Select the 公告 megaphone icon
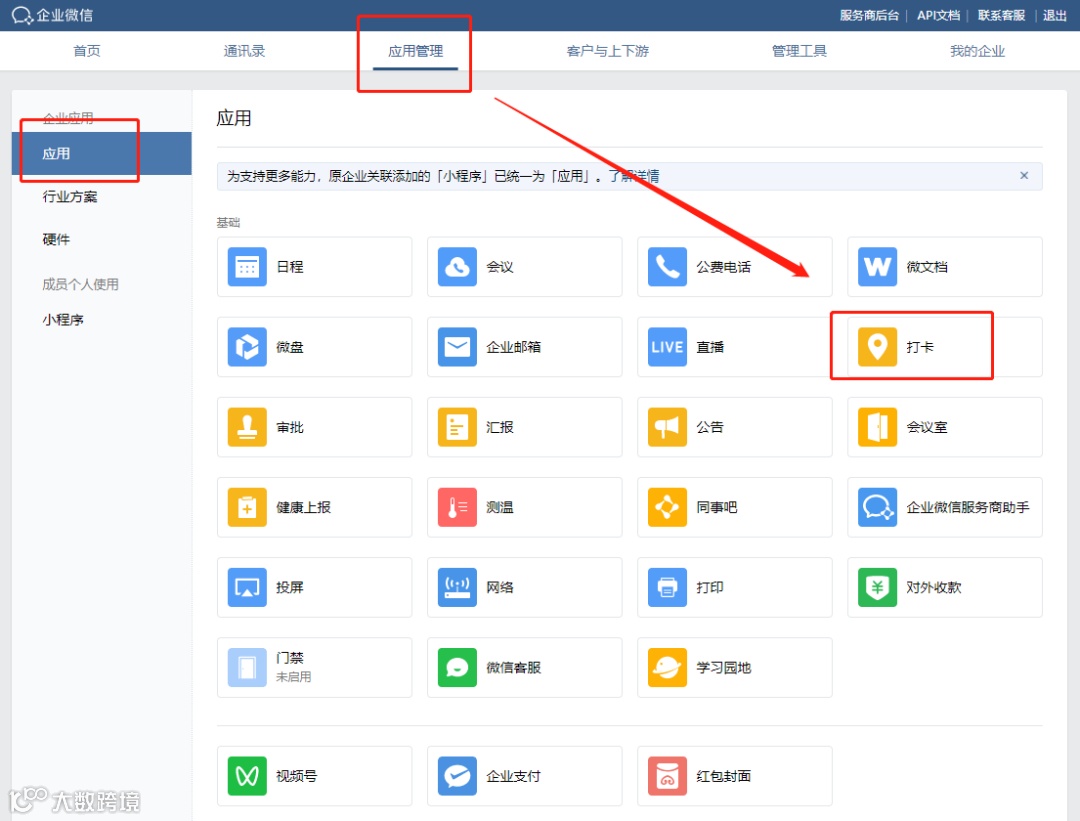This screenshot has height=821, width=1080. click(667, 427)
